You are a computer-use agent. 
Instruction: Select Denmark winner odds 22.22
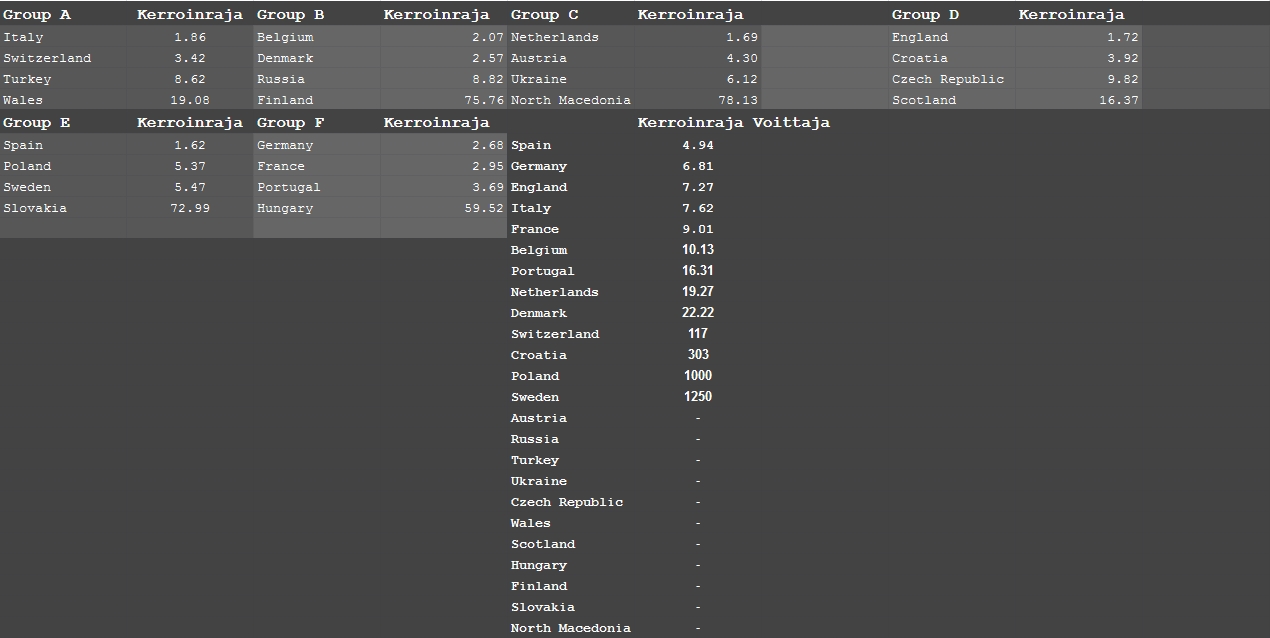pos(697,313)
